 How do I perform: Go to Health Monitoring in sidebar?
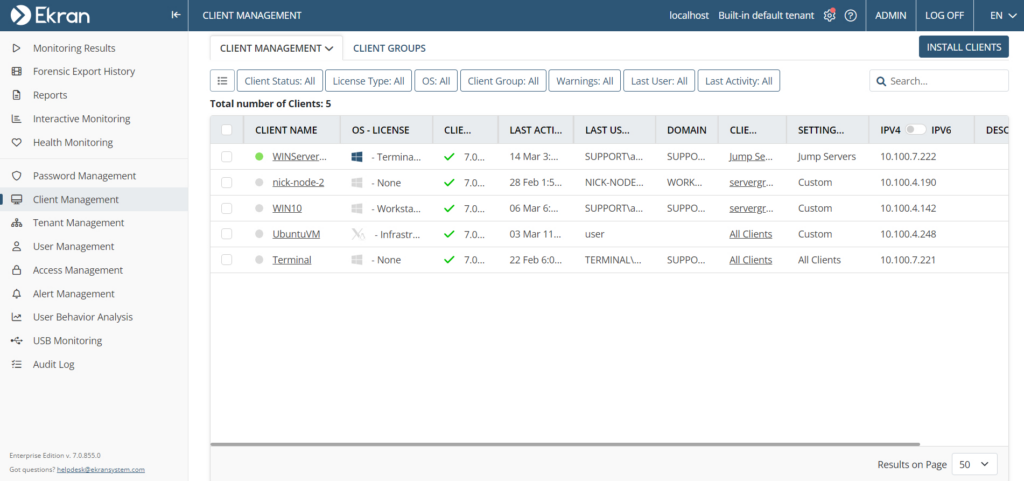[x=72, y=142]
